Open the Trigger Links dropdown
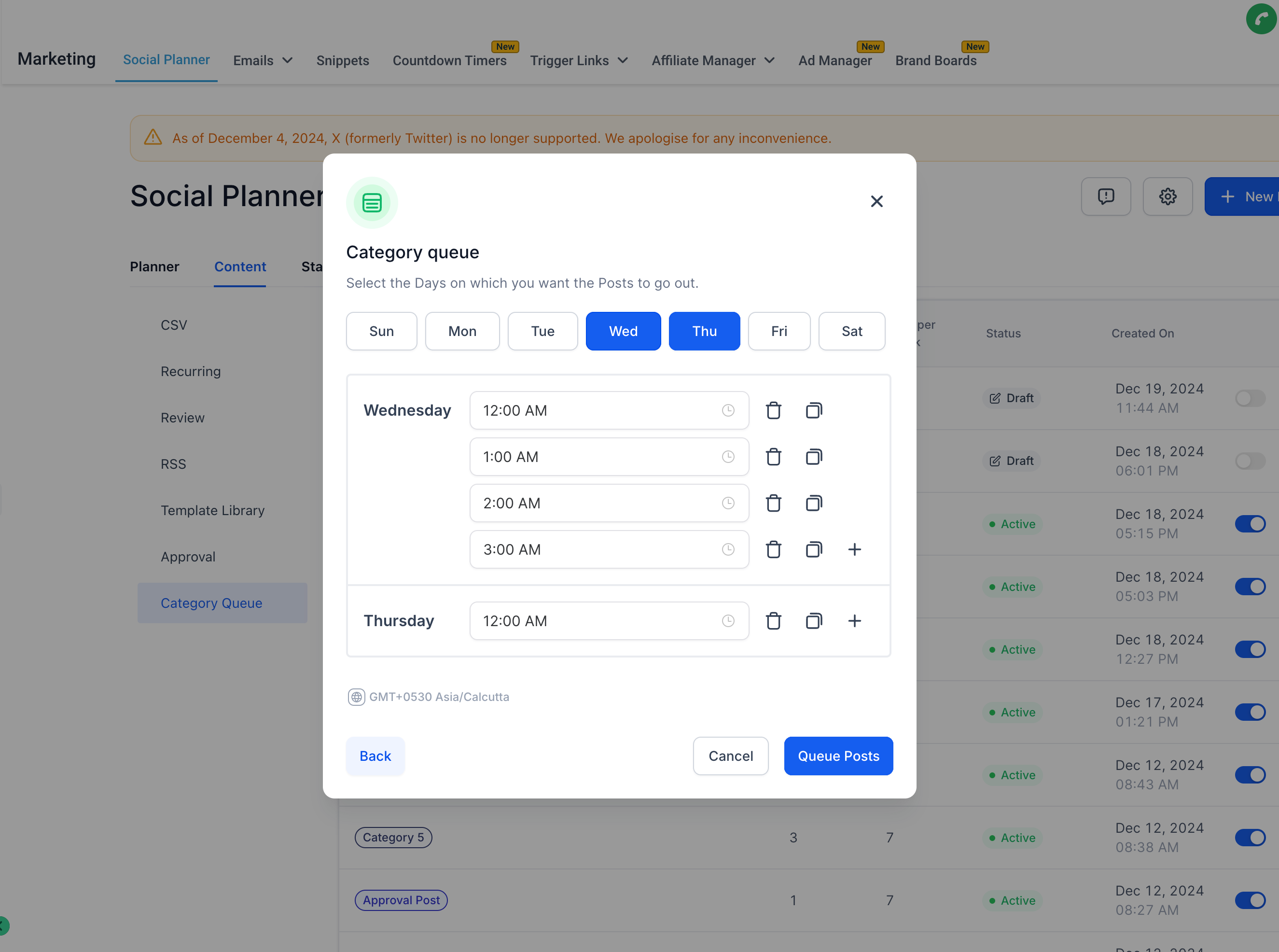The height and width of the screenshot is (952, 1279). point(579,60)
